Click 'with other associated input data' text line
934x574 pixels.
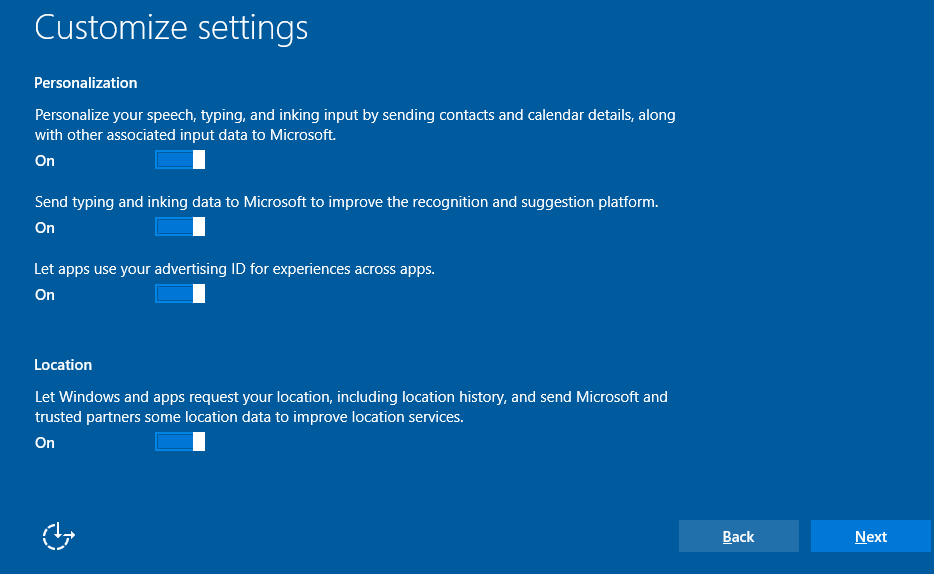[185, 135]
